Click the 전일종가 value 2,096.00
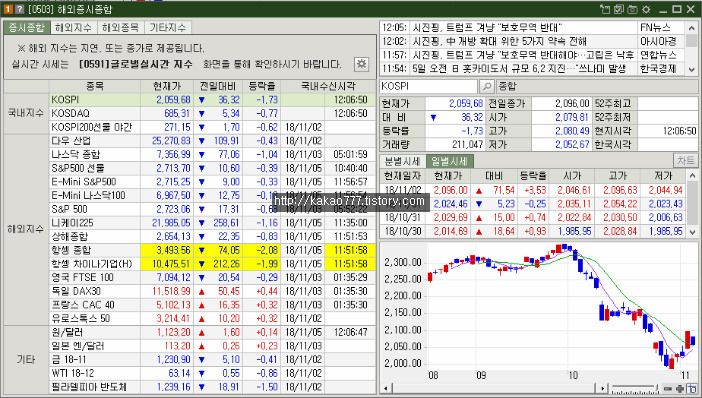This screenshot has height=398, width=702. click(572, 103)
